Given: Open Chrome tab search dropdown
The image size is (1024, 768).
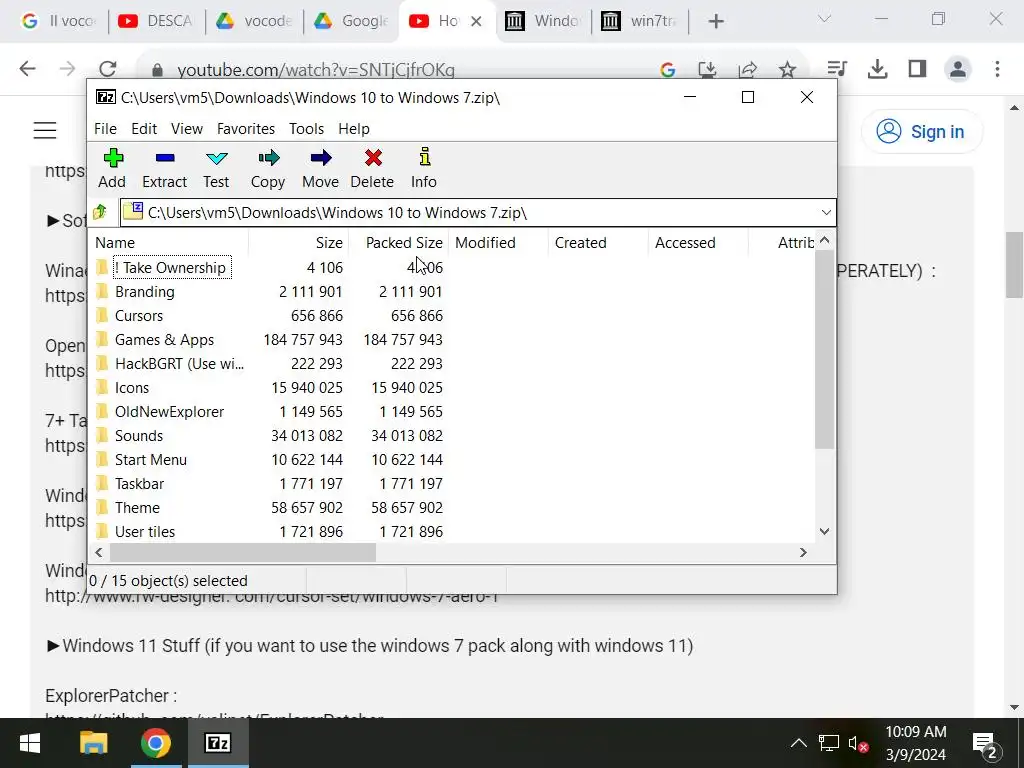Looking at the screenshot, I should (824, 19).
